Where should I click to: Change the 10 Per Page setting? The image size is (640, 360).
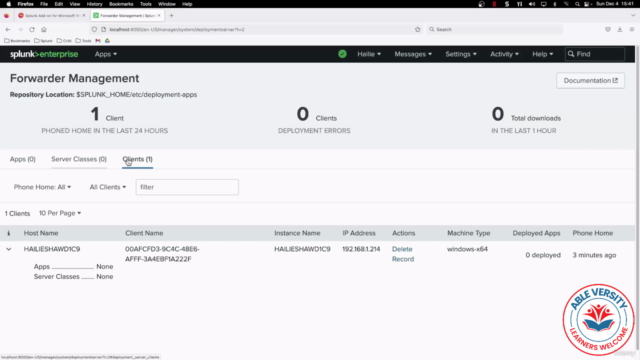[x=60, y=213]
